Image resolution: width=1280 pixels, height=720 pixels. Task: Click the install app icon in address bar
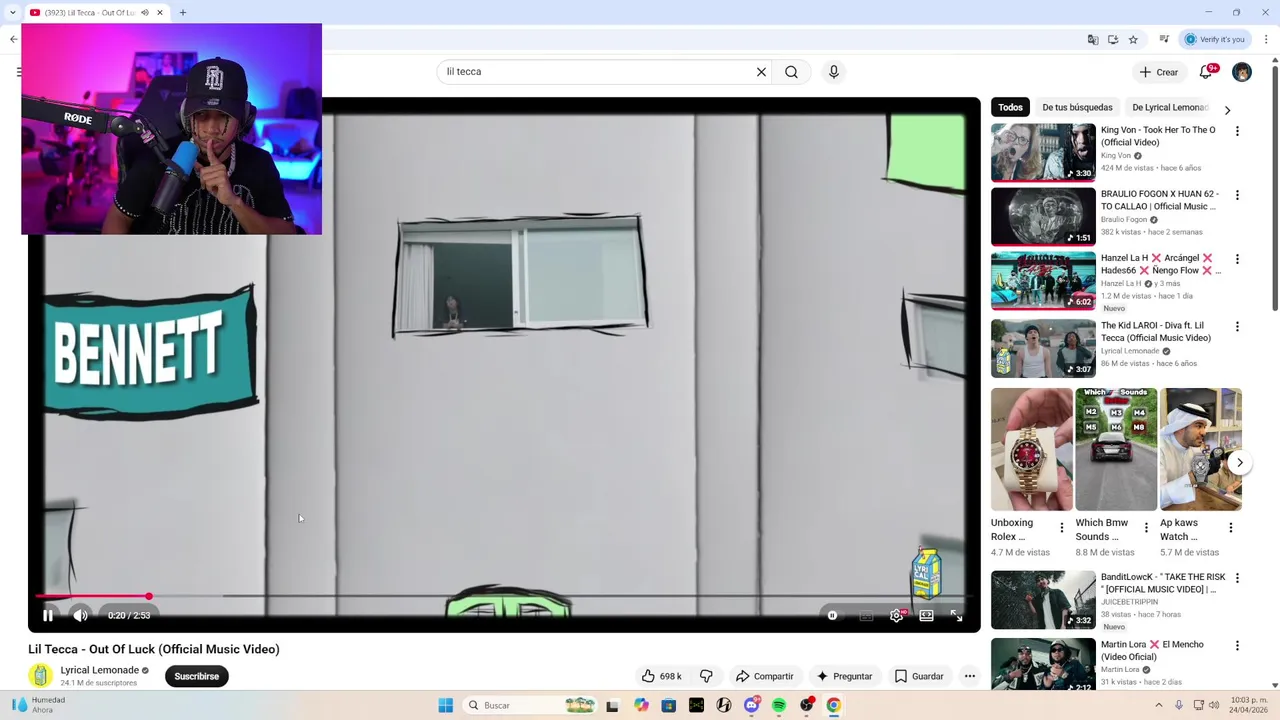(x=1112, y=39)
